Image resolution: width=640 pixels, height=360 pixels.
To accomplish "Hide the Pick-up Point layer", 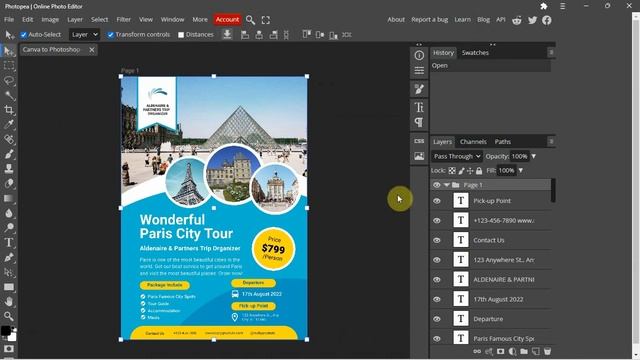I will pyautogui.click(x=437, y=201).
